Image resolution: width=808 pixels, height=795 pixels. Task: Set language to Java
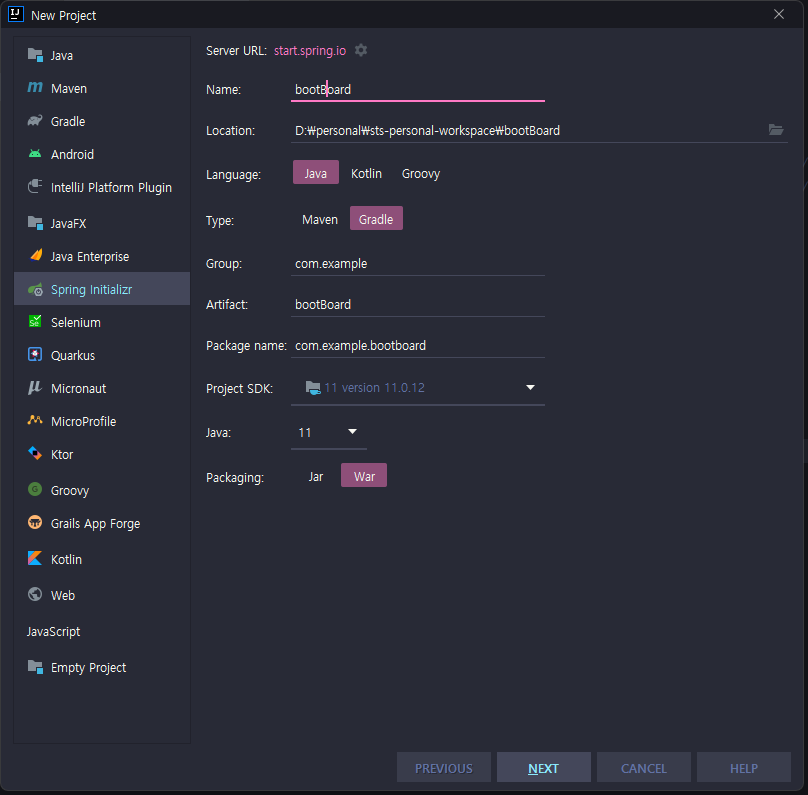pos(316,174)
